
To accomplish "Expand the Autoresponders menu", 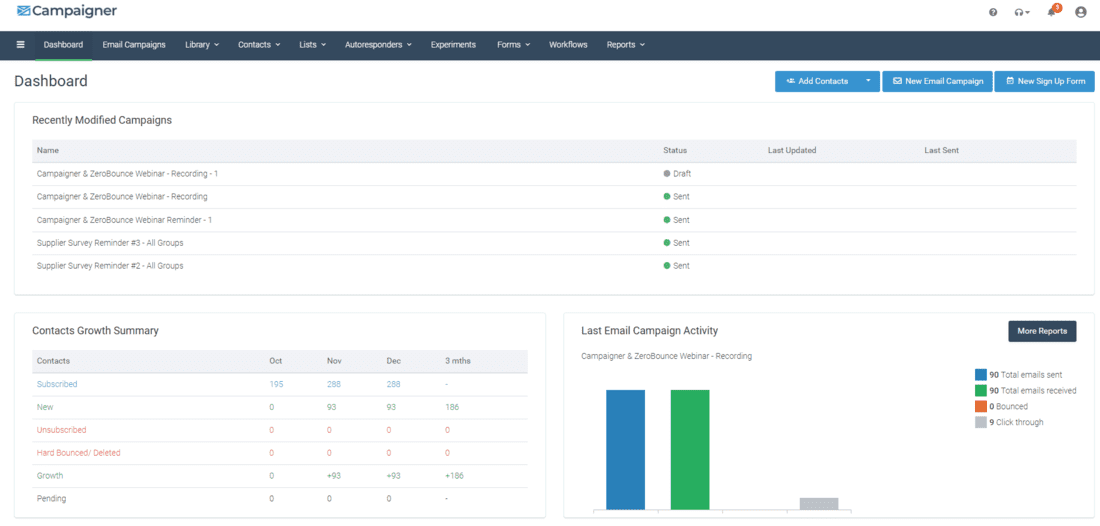I will click(378, 45).
